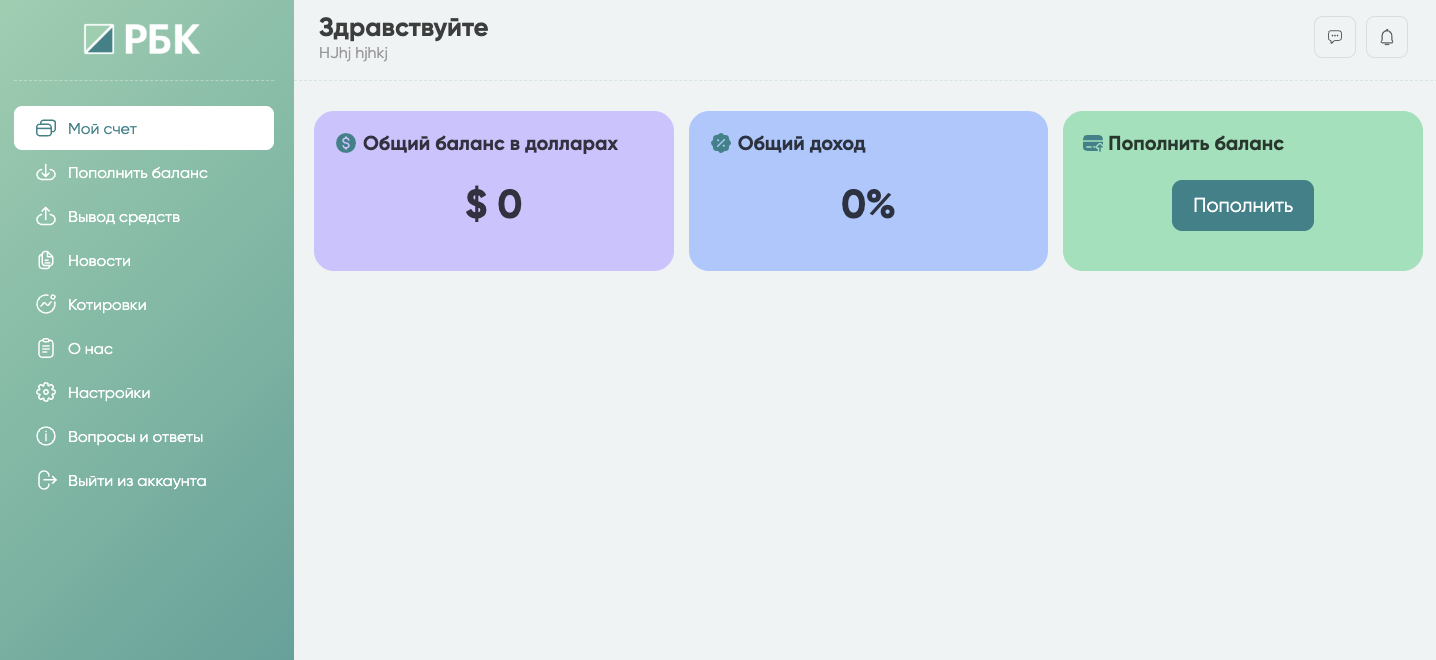Click the RBK logo

[x=142, y=39]
